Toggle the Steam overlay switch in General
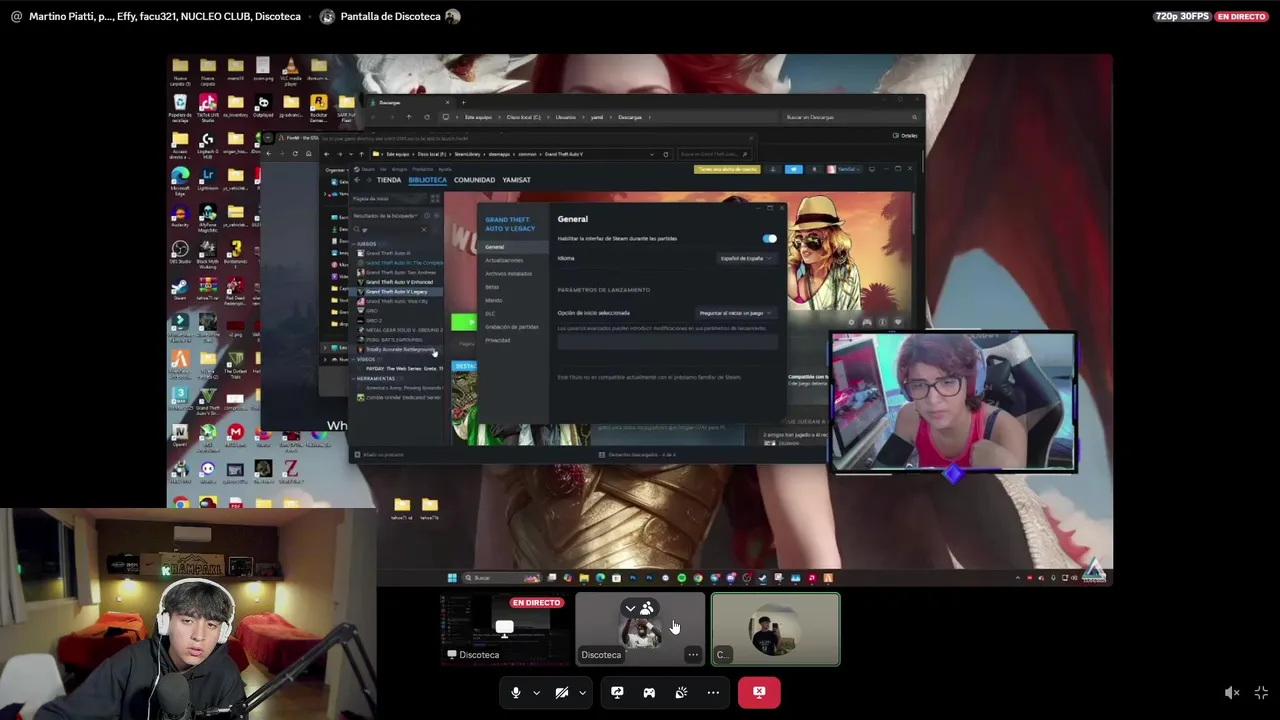This screenshot has height=720, width=1280. (770, 238)
